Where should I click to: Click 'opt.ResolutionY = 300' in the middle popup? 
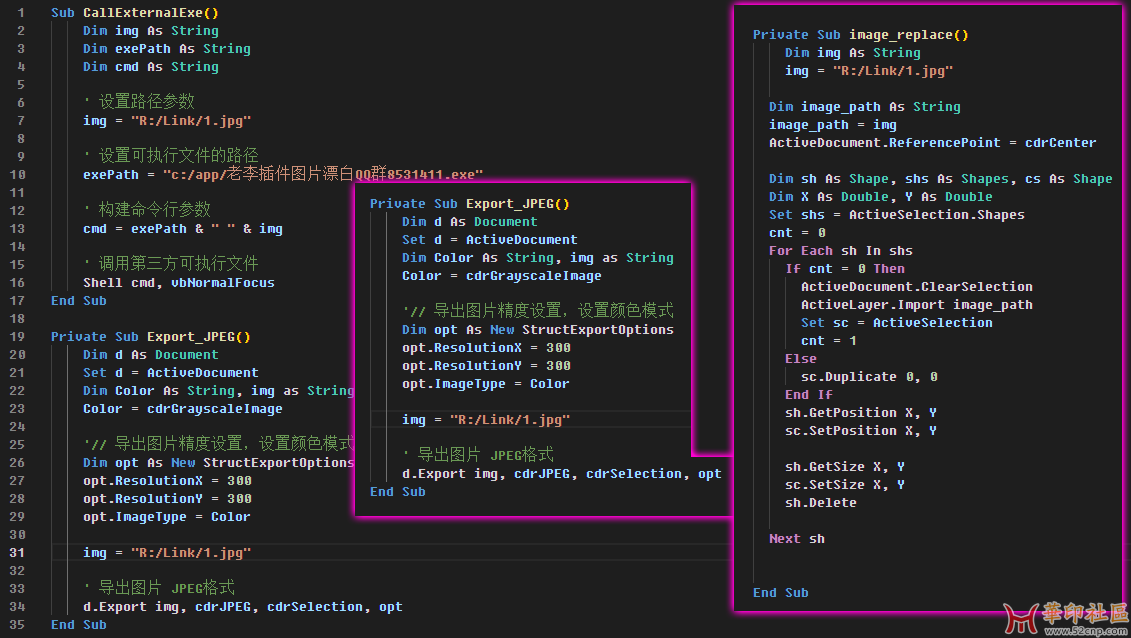coord(486,366)
